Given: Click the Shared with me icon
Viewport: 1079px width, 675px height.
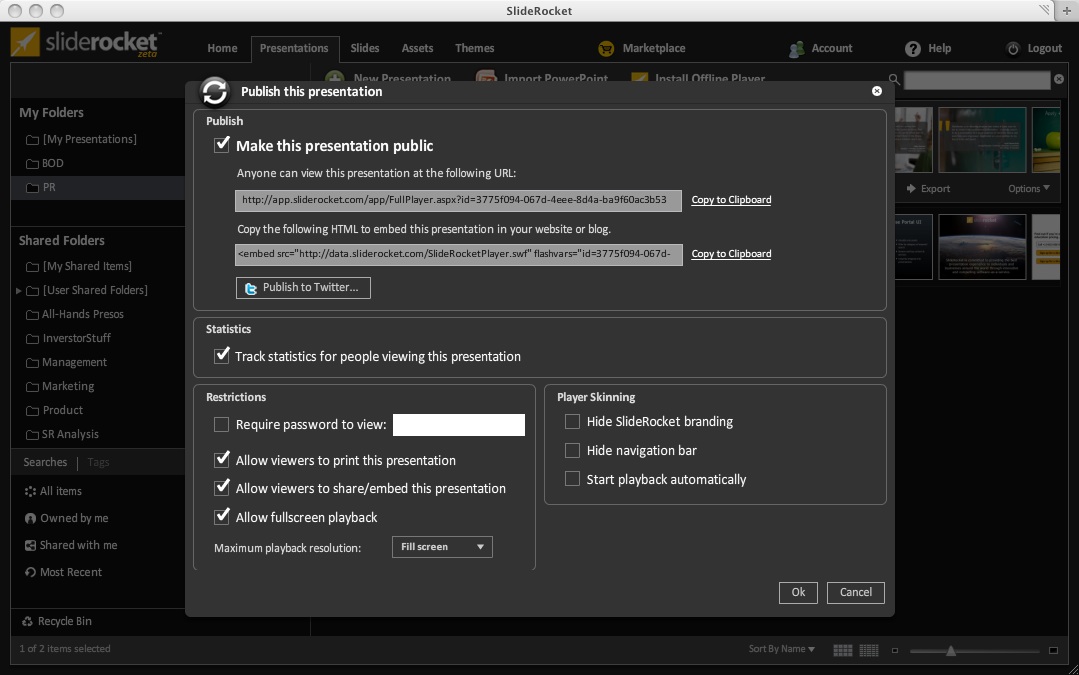Looking at the screenshot, I should pos(30,545).
